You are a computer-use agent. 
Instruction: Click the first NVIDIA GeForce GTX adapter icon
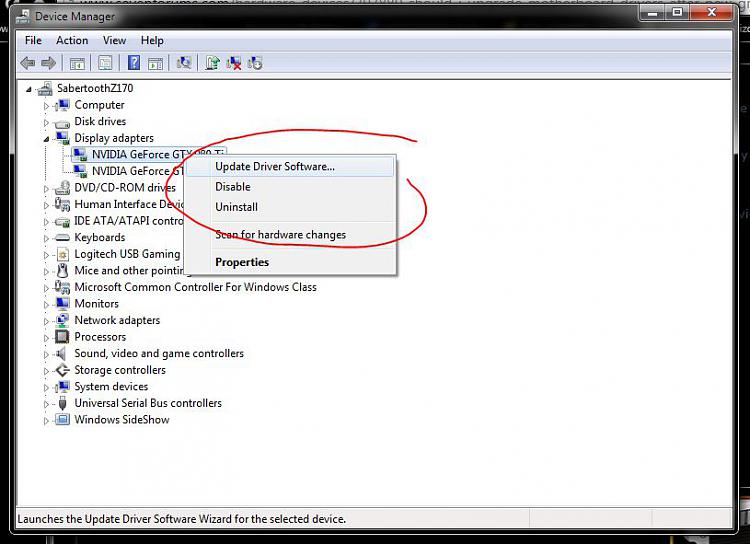(x=79, y=155)
